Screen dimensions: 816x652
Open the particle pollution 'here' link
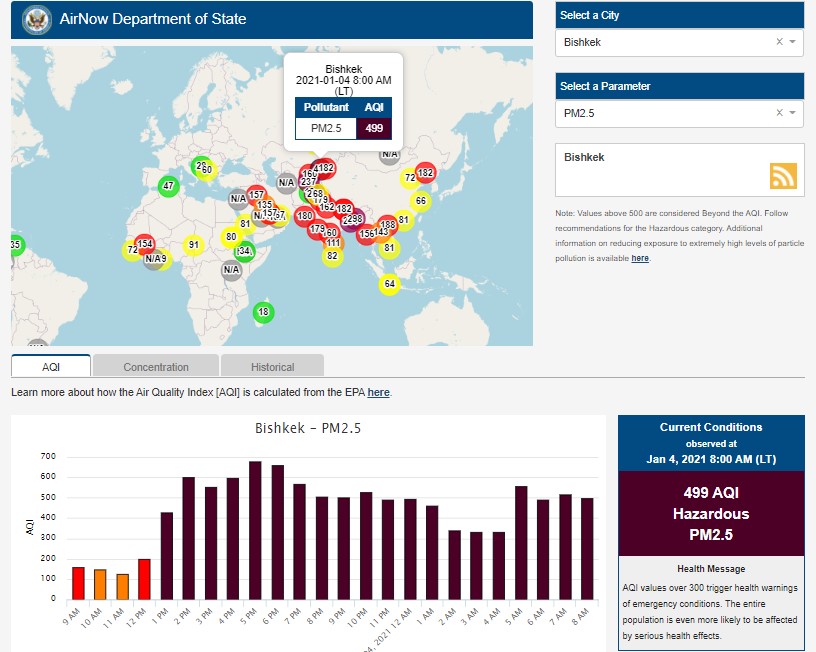(640, 258)
